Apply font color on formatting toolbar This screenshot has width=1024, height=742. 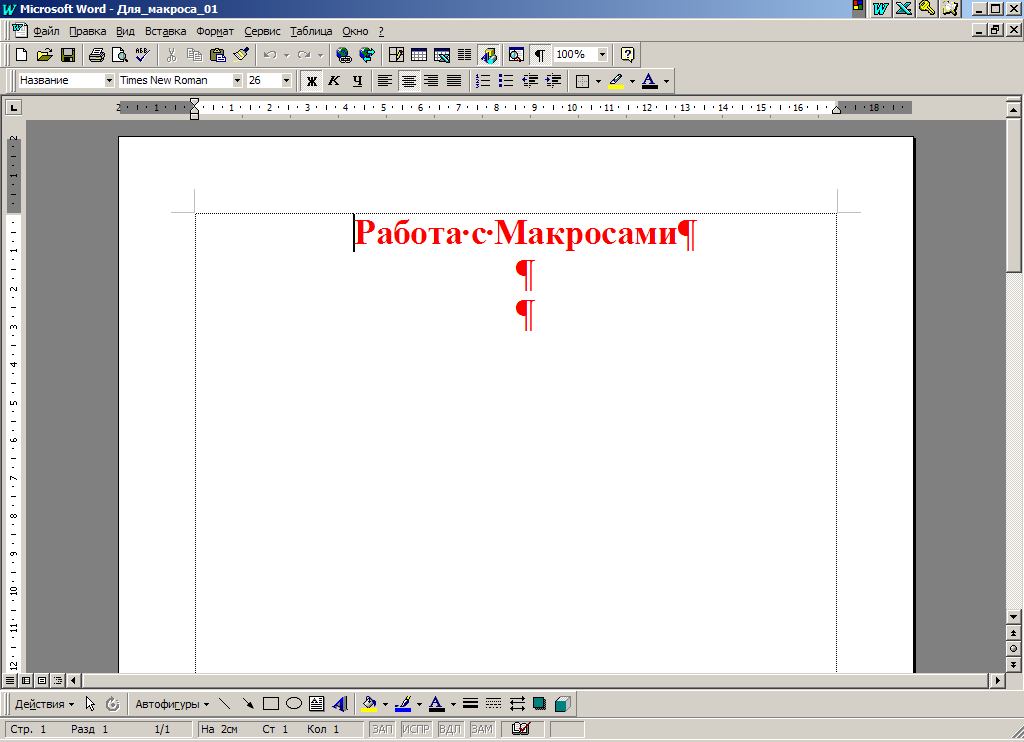coord(649,81)
